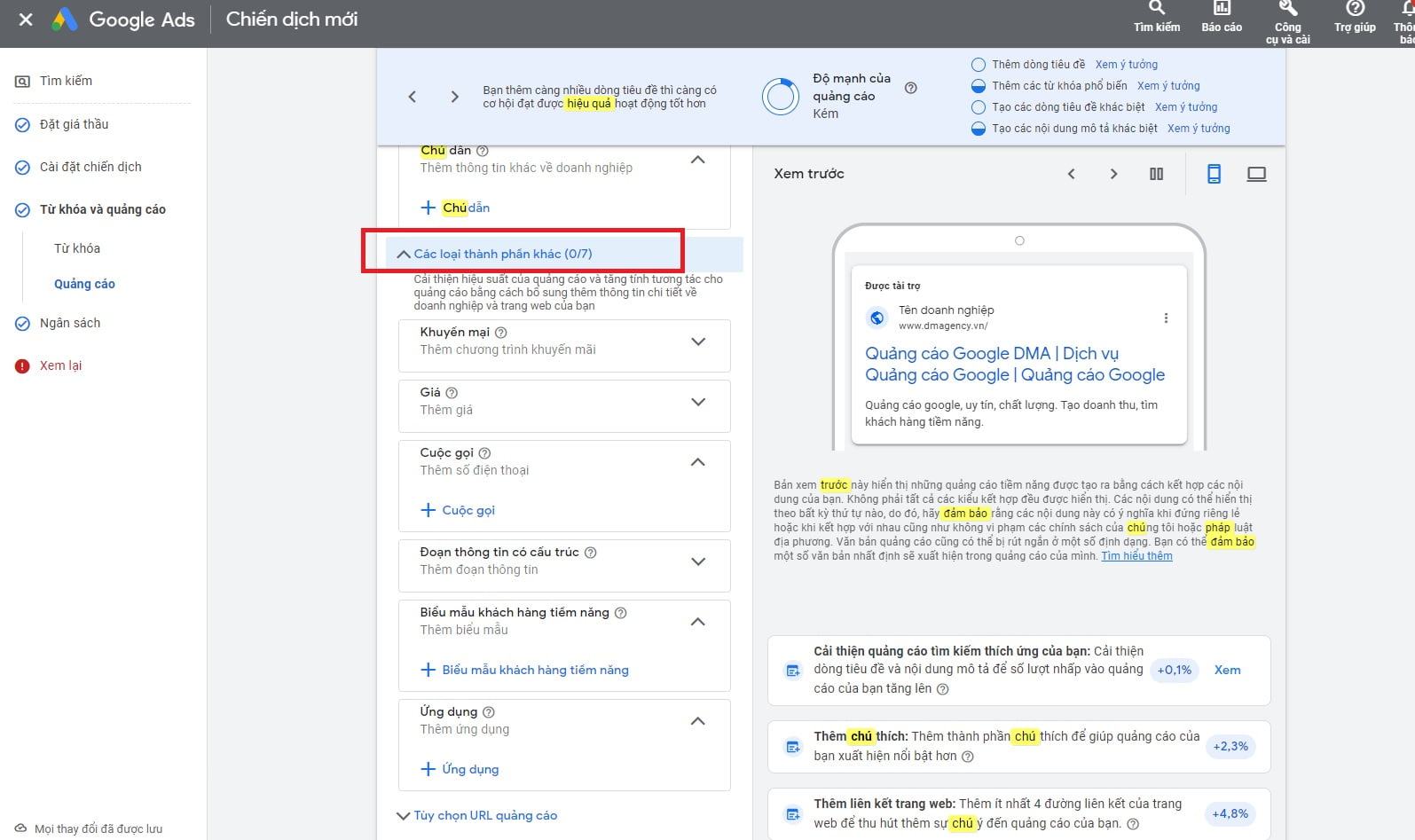
Task: Collapse the Cuộc gọi section chevron
Action: [x=698, y=462]
